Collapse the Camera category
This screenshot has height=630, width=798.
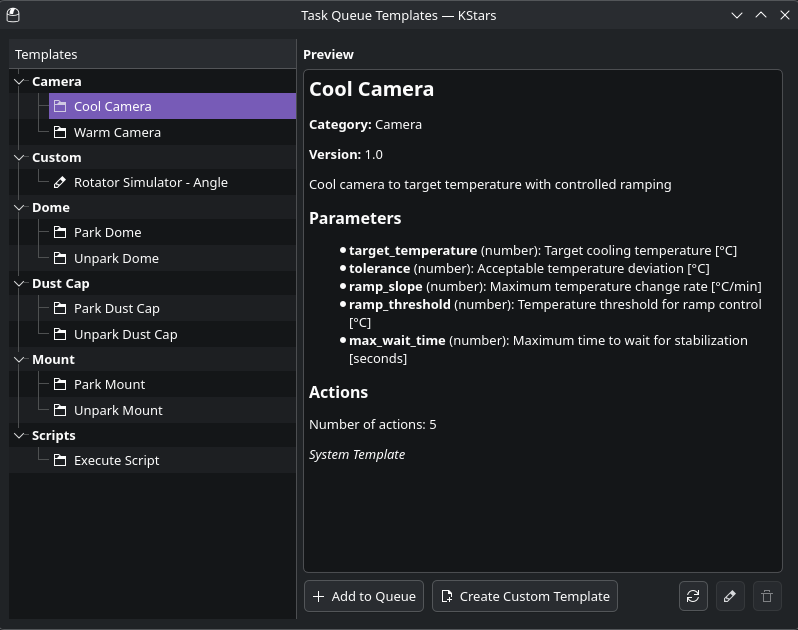(x=19, y=81)
